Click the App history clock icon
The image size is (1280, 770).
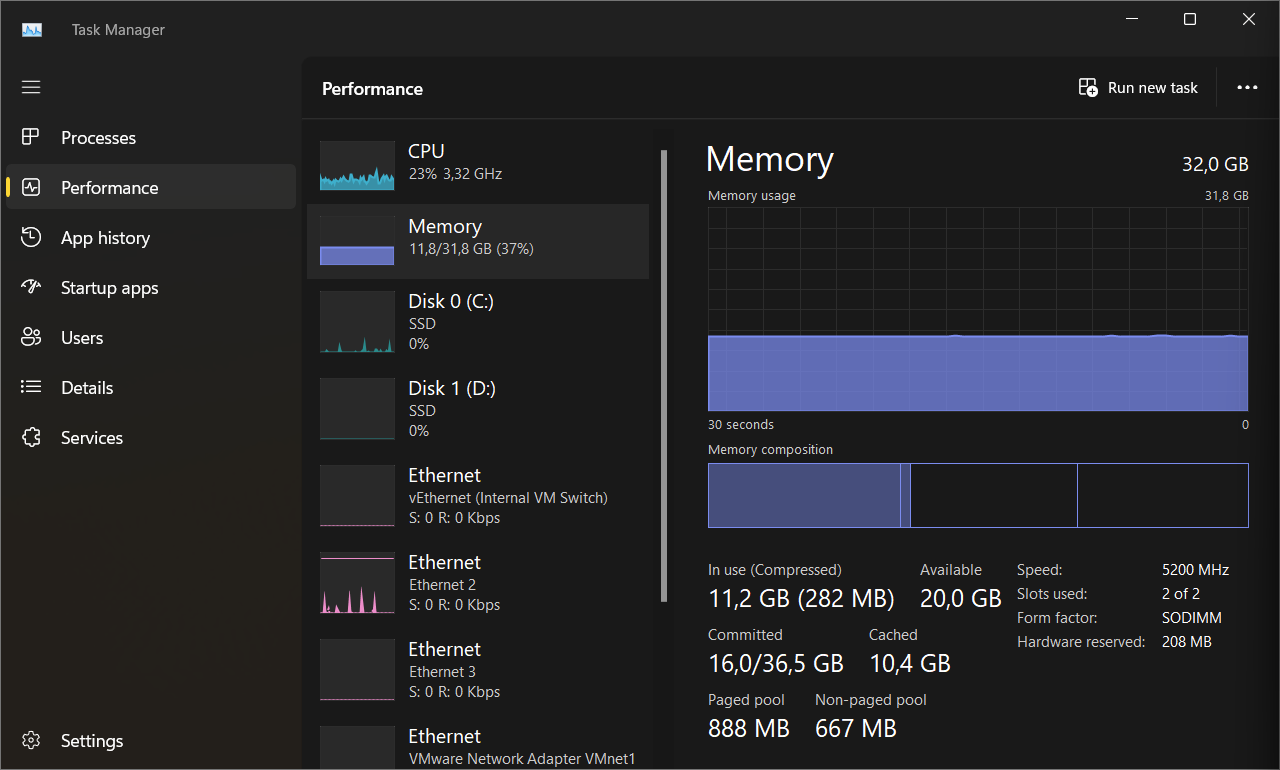(31, 238)
